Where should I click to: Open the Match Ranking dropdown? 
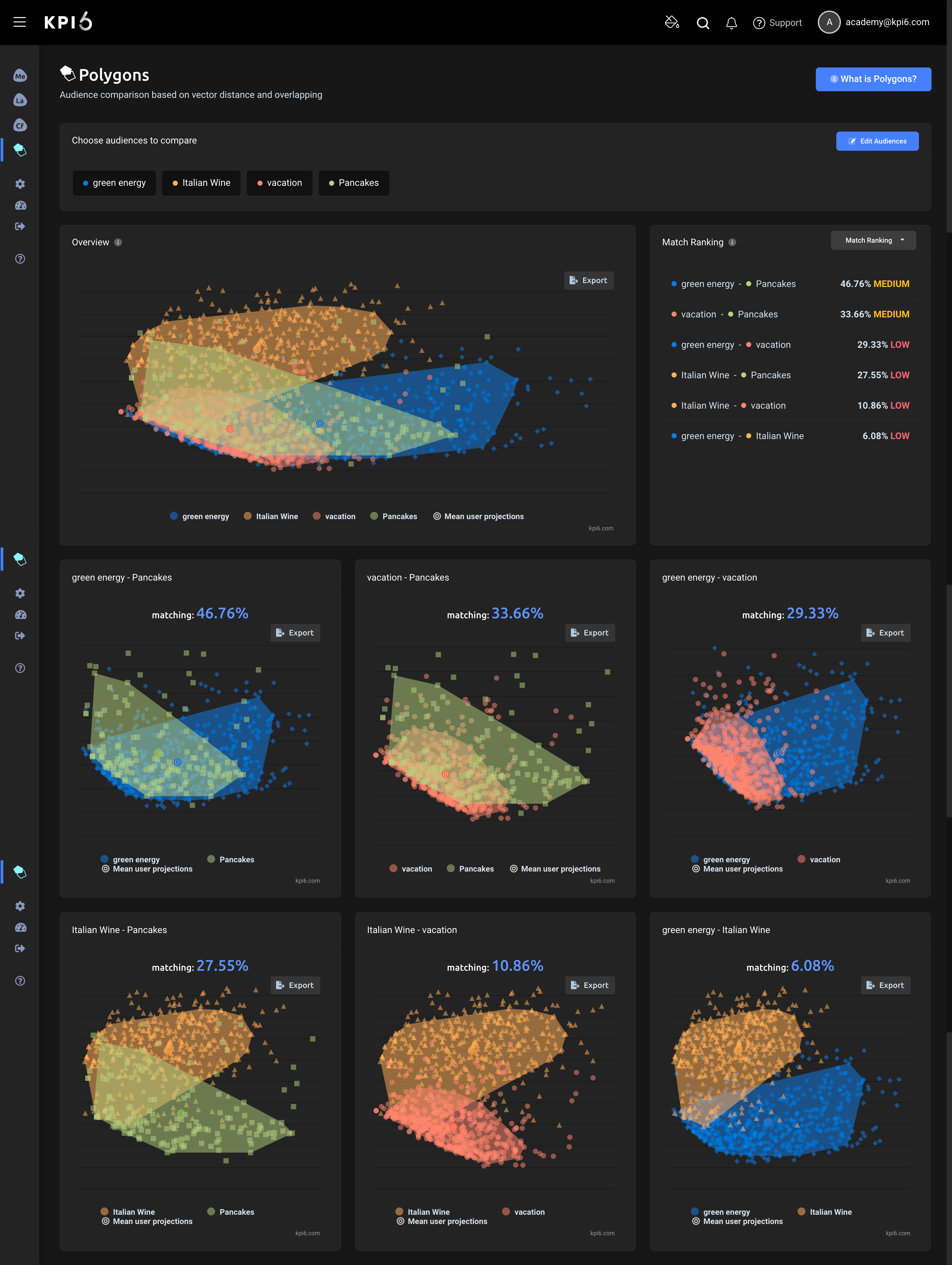click(873, 240)
